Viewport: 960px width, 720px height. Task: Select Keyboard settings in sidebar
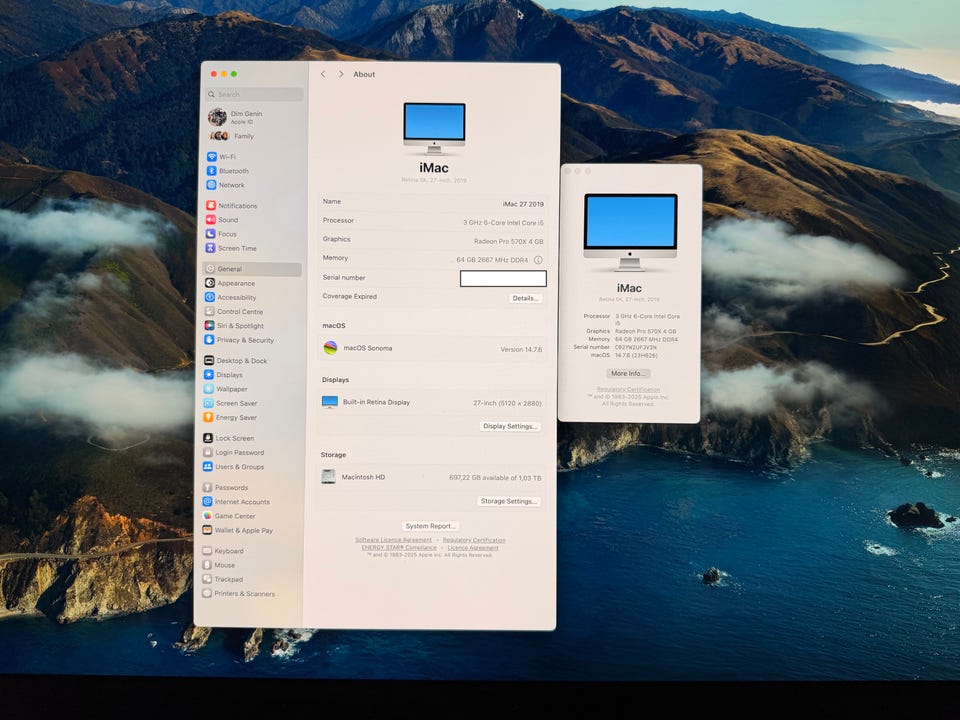click(223, 551)
